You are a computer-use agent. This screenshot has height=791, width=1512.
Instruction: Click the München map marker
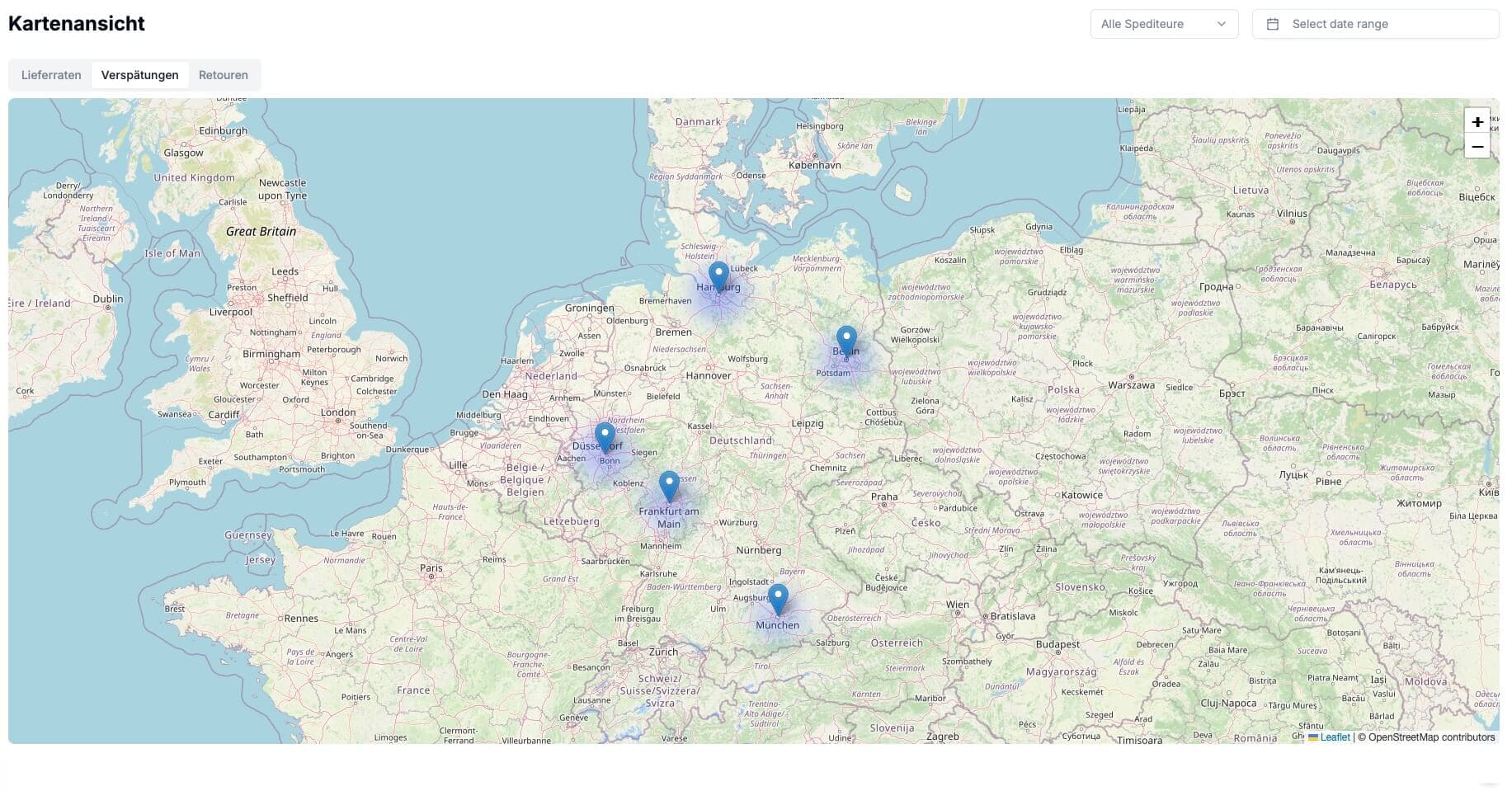pos(778,594)
